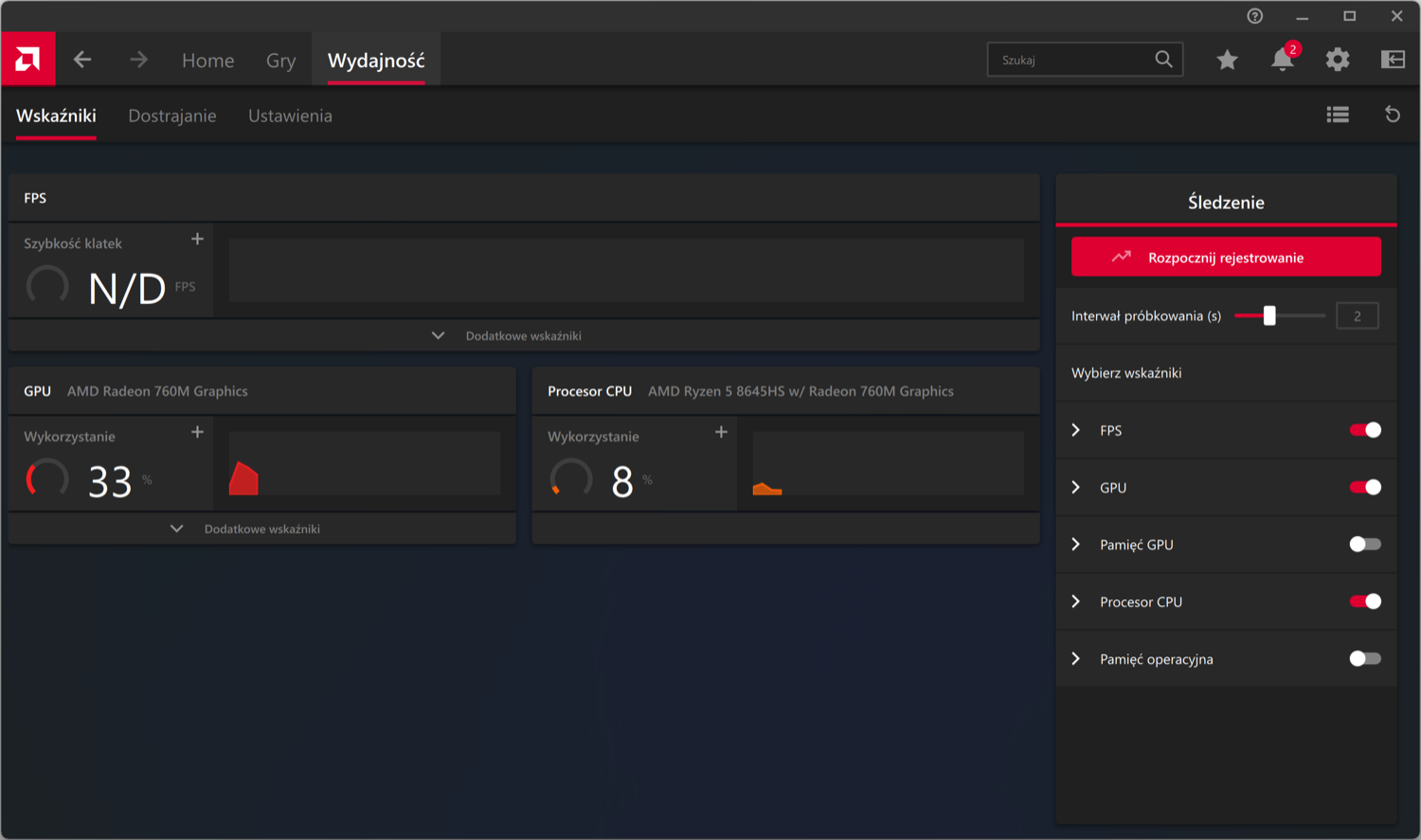Click the GPU usage graph

coord(365,463)
